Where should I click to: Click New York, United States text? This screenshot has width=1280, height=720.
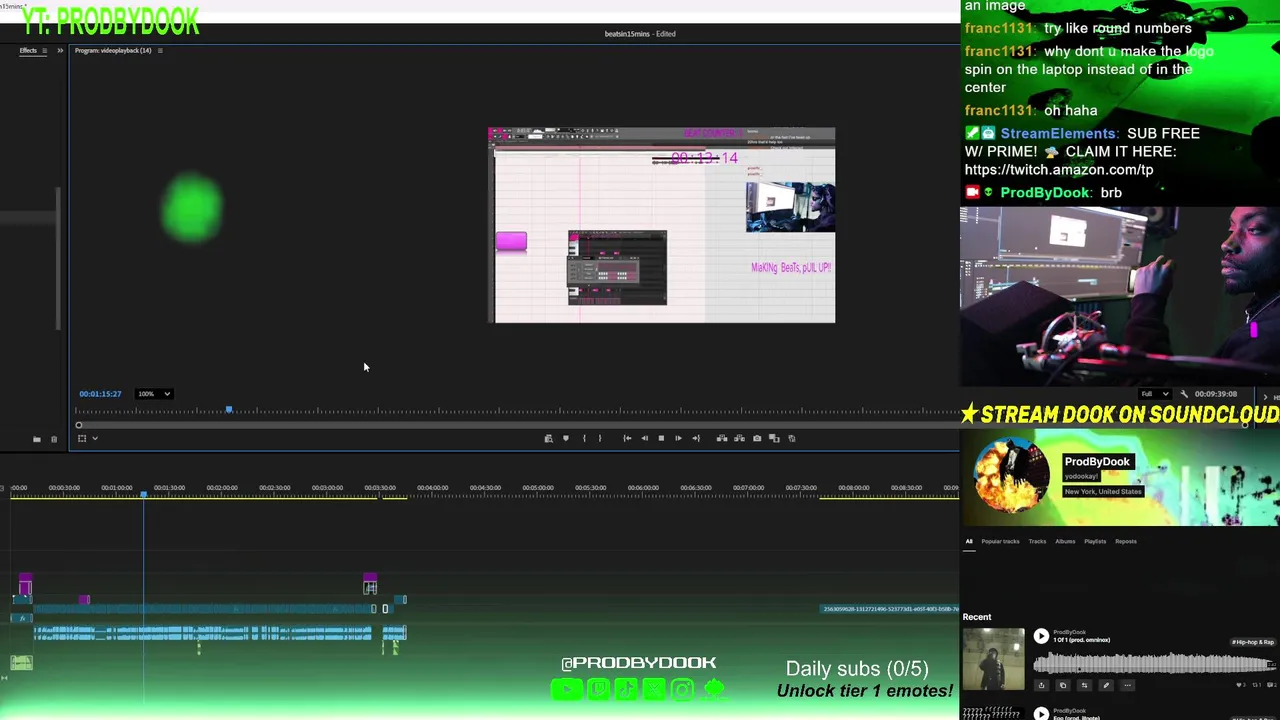[x=1103, y=491]
